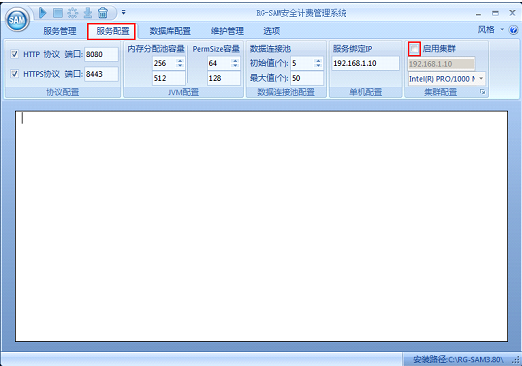The height and width of the screenshot is (366, 522).
Task: Open the help icon at top right
Action: coord(514,30)
